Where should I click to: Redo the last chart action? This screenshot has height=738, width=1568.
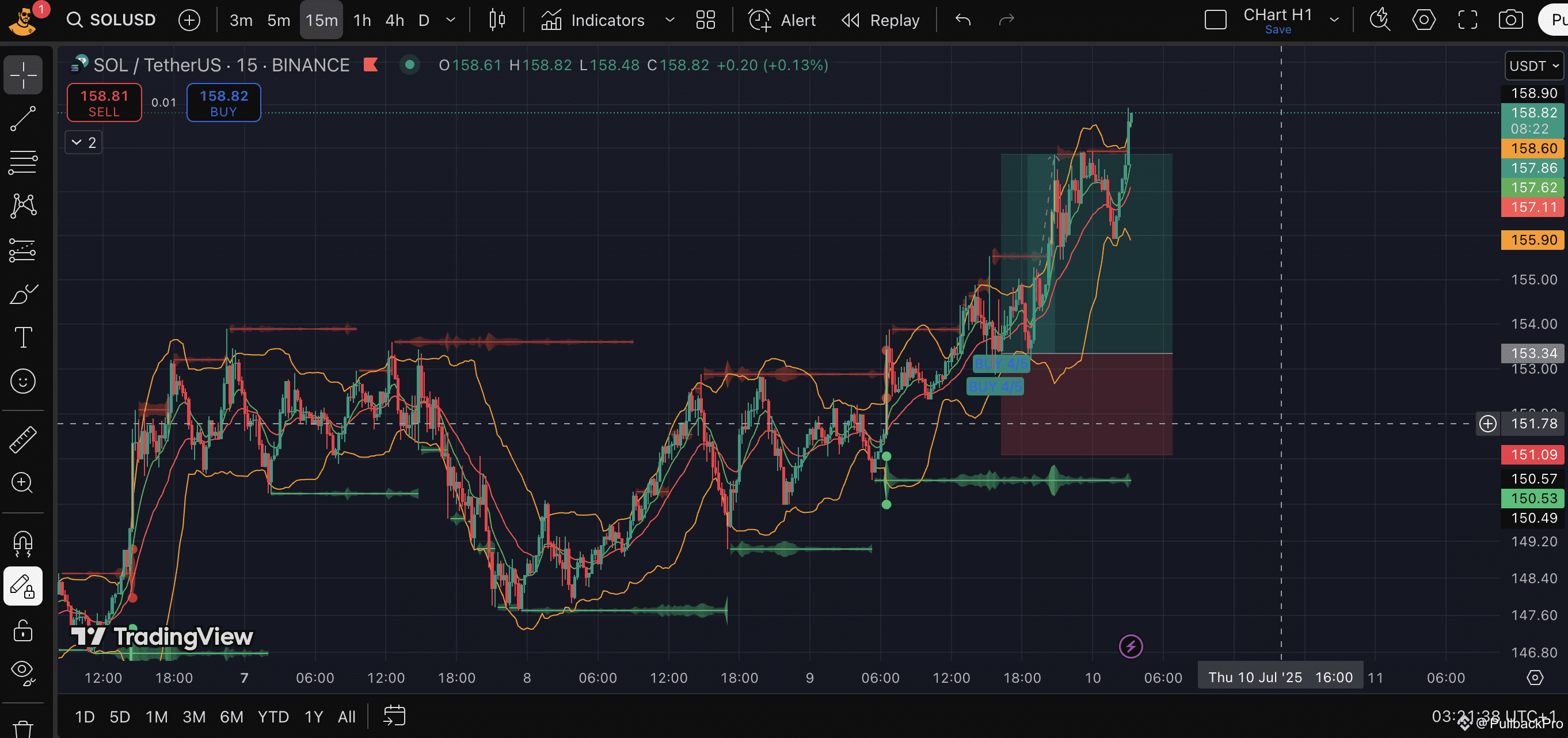click(x=1007, y=20)
